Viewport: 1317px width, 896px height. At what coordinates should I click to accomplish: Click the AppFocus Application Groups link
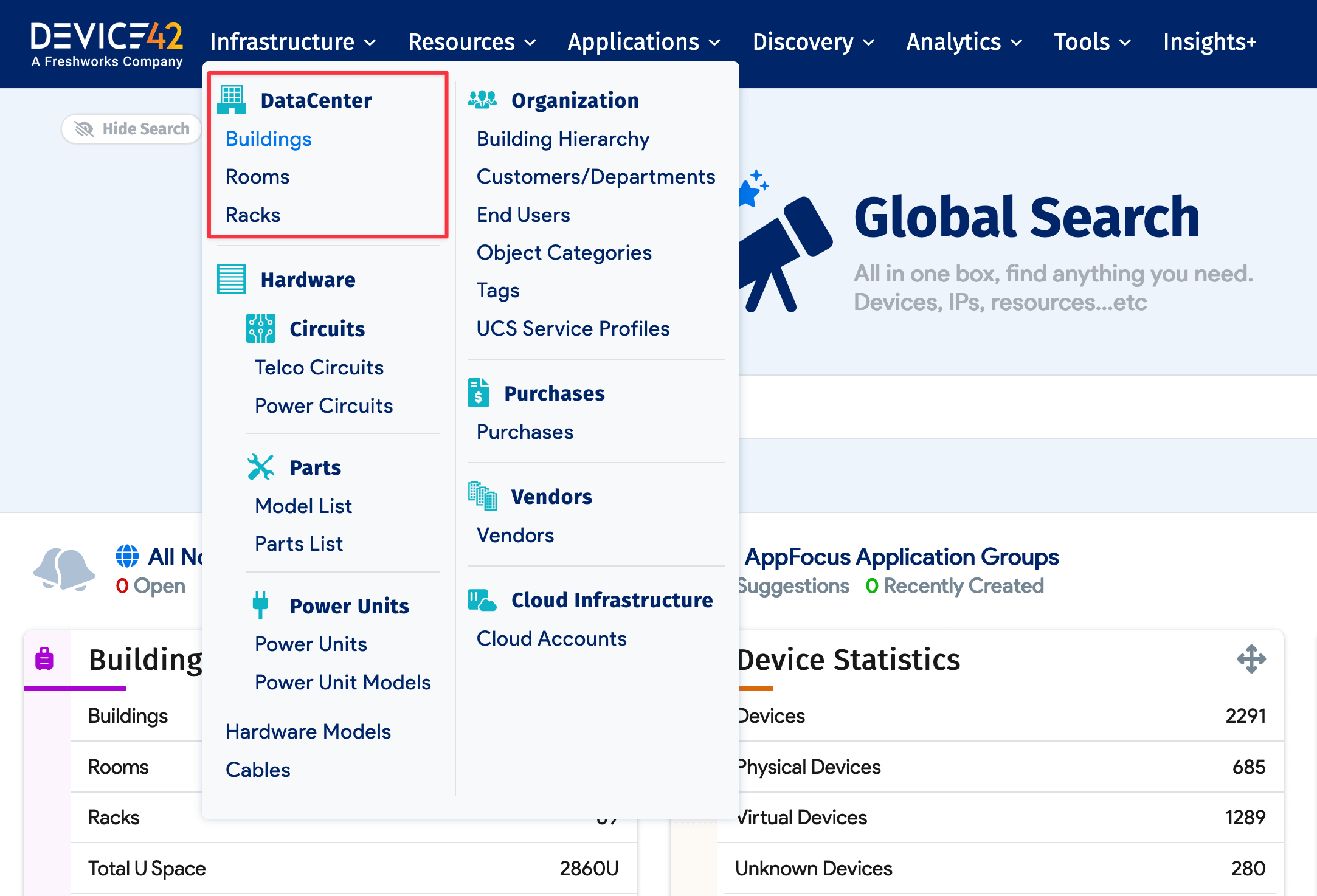pos(901,557)
